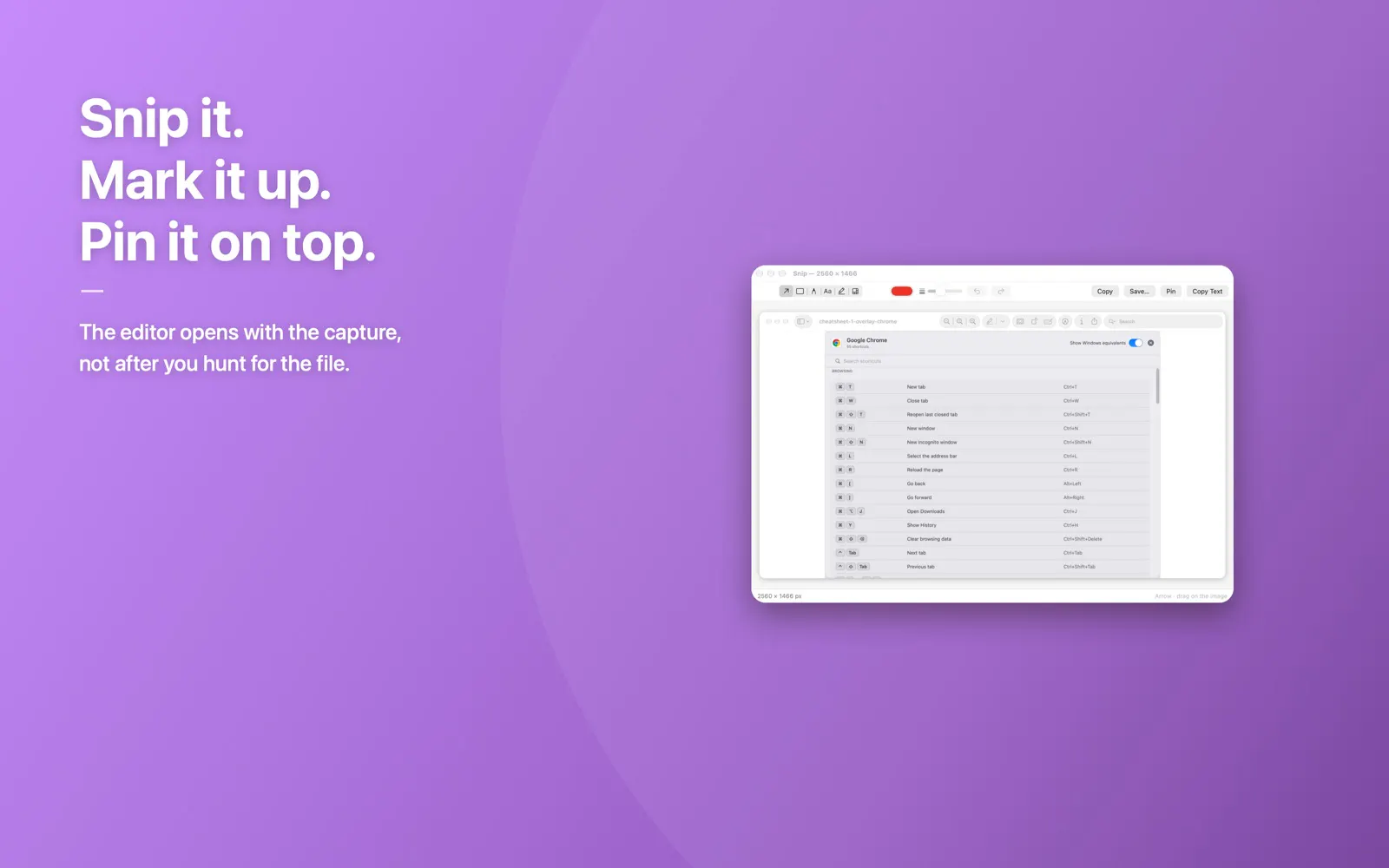
Task: Select the blur/mosaic redact tool
Action: pos(855,291)
